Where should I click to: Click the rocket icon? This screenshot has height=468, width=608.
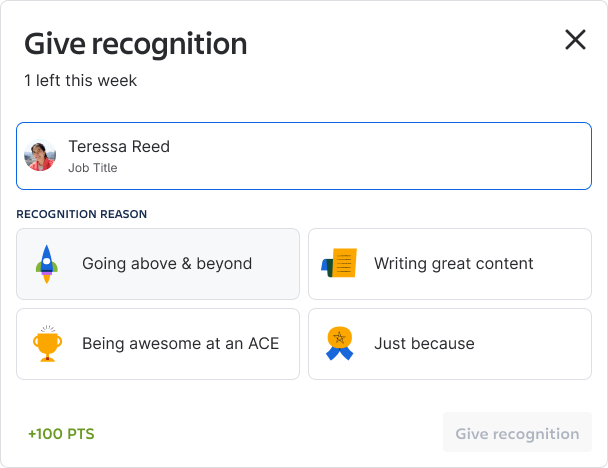coord(45,264)
